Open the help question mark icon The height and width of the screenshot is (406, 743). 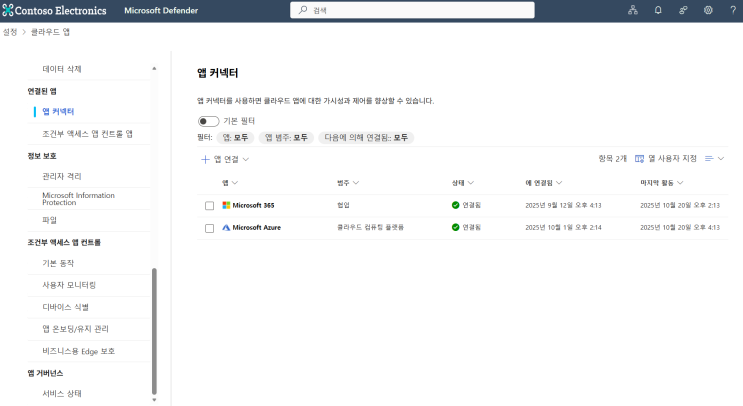(733, 10)
